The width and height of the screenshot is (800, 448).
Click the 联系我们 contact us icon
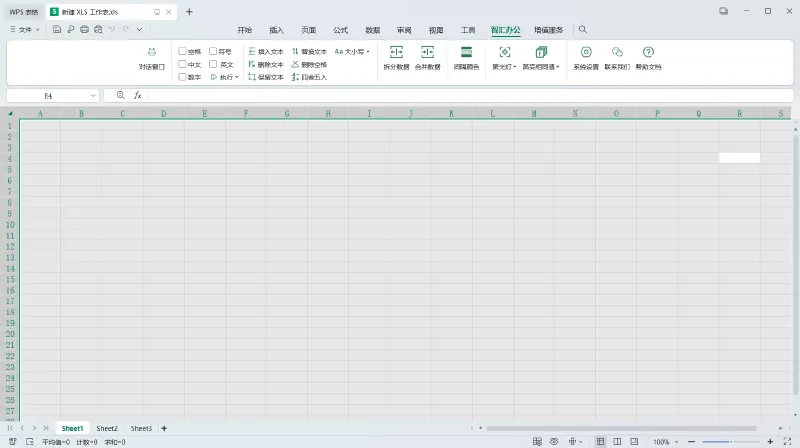(x=617, y=58)
